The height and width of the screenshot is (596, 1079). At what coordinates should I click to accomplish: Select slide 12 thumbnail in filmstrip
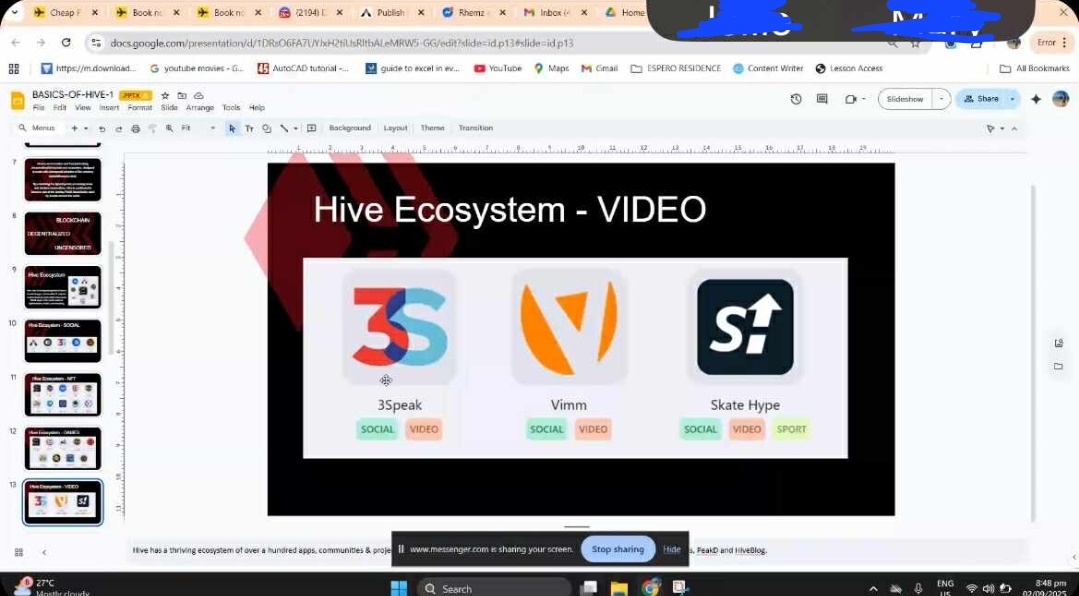[x=63, y=448]
